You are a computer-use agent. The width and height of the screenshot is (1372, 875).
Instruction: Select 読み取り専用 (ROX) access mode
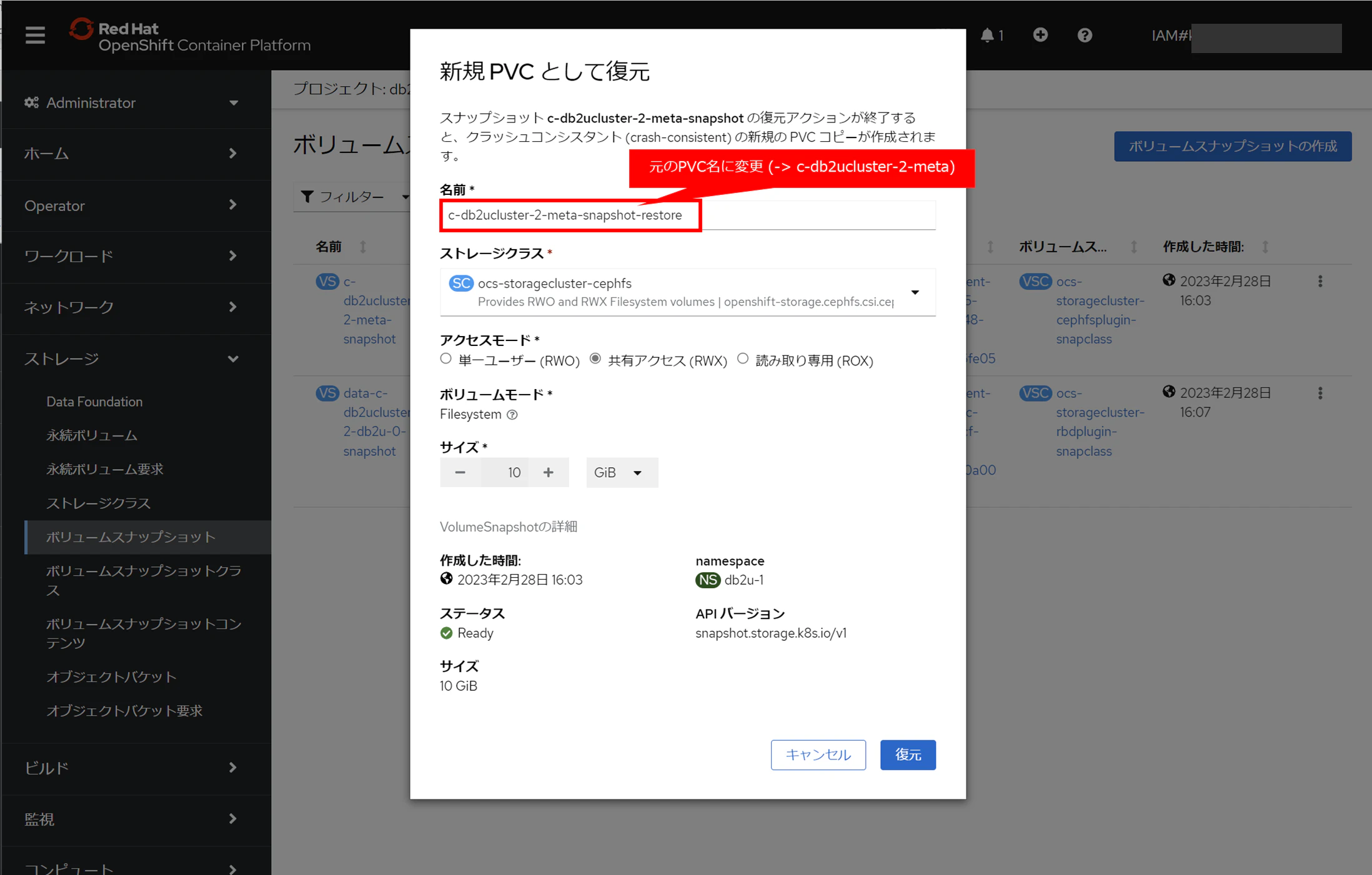743,359
